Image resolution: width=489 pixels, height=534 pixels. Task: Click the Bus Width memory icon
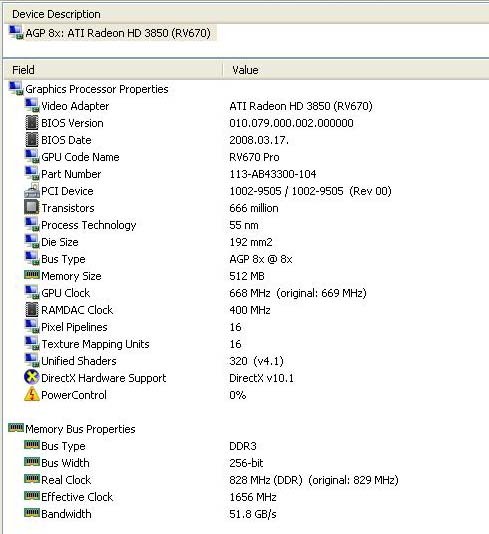tap(32, 461)
